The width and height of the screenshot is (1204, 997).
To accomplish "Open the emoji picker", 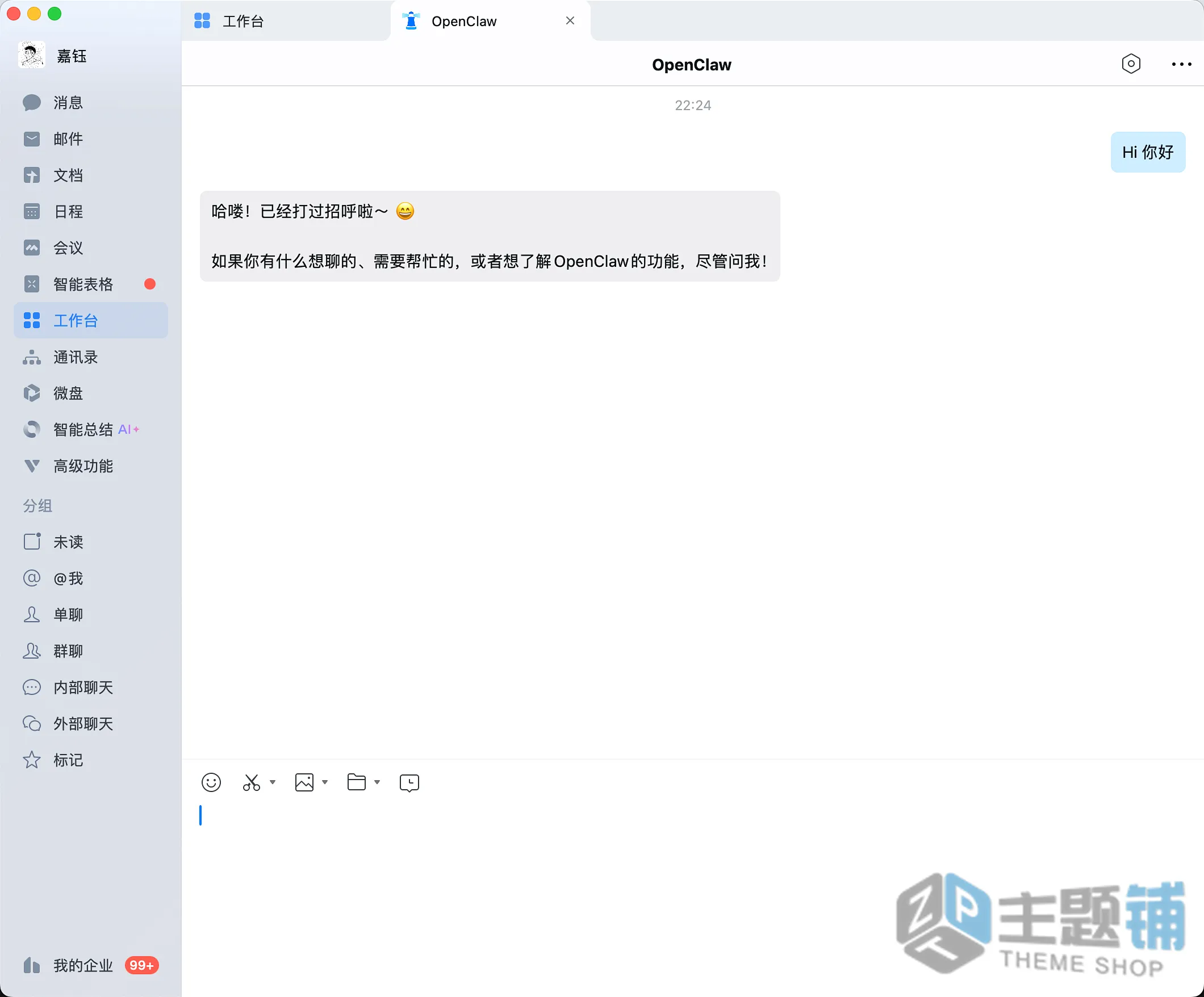I will [x=211, y=782].
